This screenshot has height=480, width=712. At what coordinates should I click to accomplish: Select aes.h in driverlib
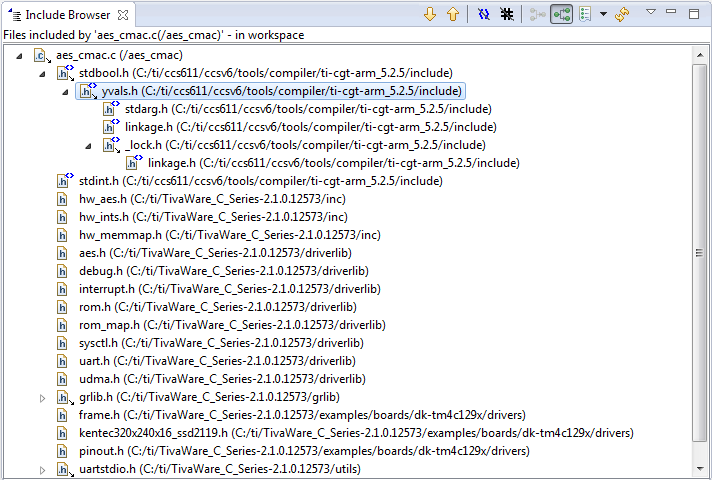pyautogui.click(x=215, y=252)
